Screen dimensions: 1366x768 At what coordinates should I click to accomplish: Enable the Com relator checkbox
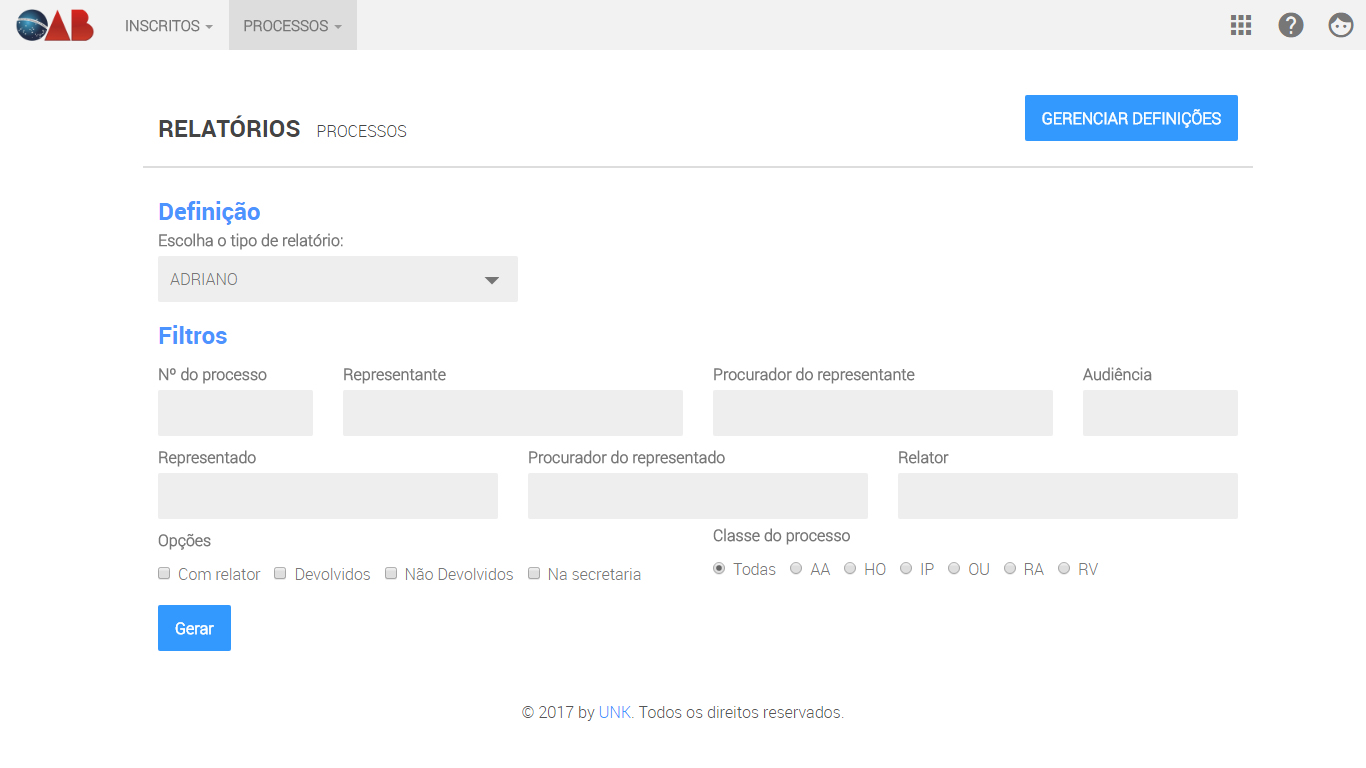[165, 574]
